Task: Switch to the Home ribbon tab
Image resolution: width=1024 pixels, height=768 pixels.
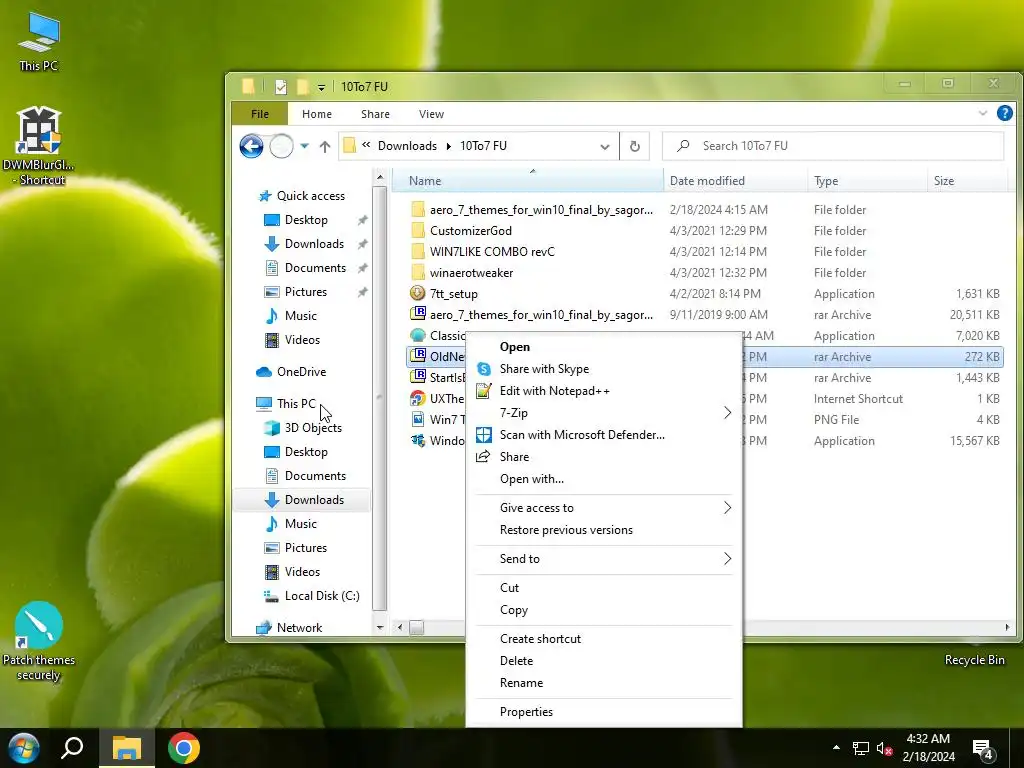Action: 317,114
